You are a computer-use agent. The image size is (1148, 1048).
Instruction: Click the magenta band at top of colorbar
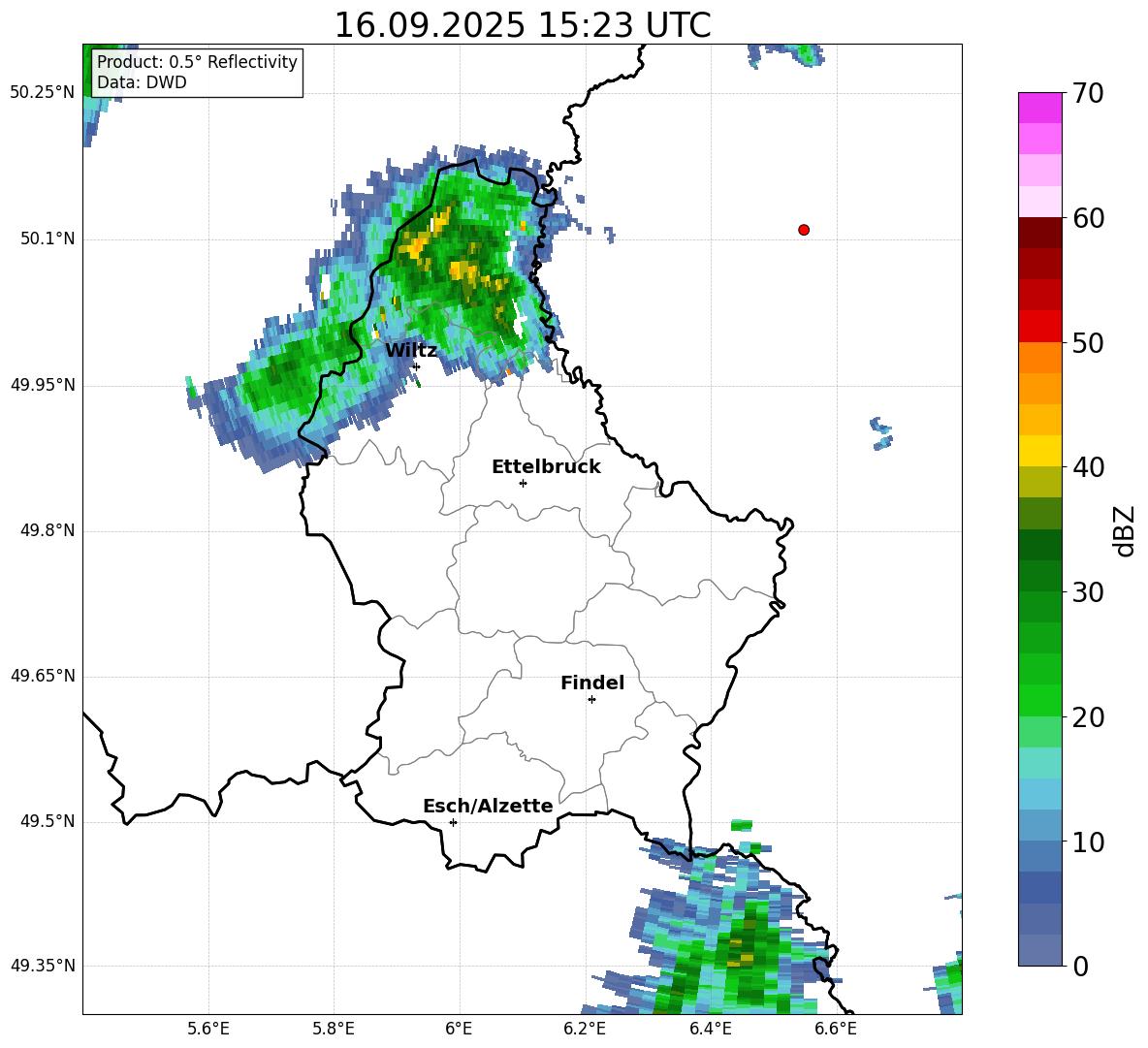tap(1039, 108)
